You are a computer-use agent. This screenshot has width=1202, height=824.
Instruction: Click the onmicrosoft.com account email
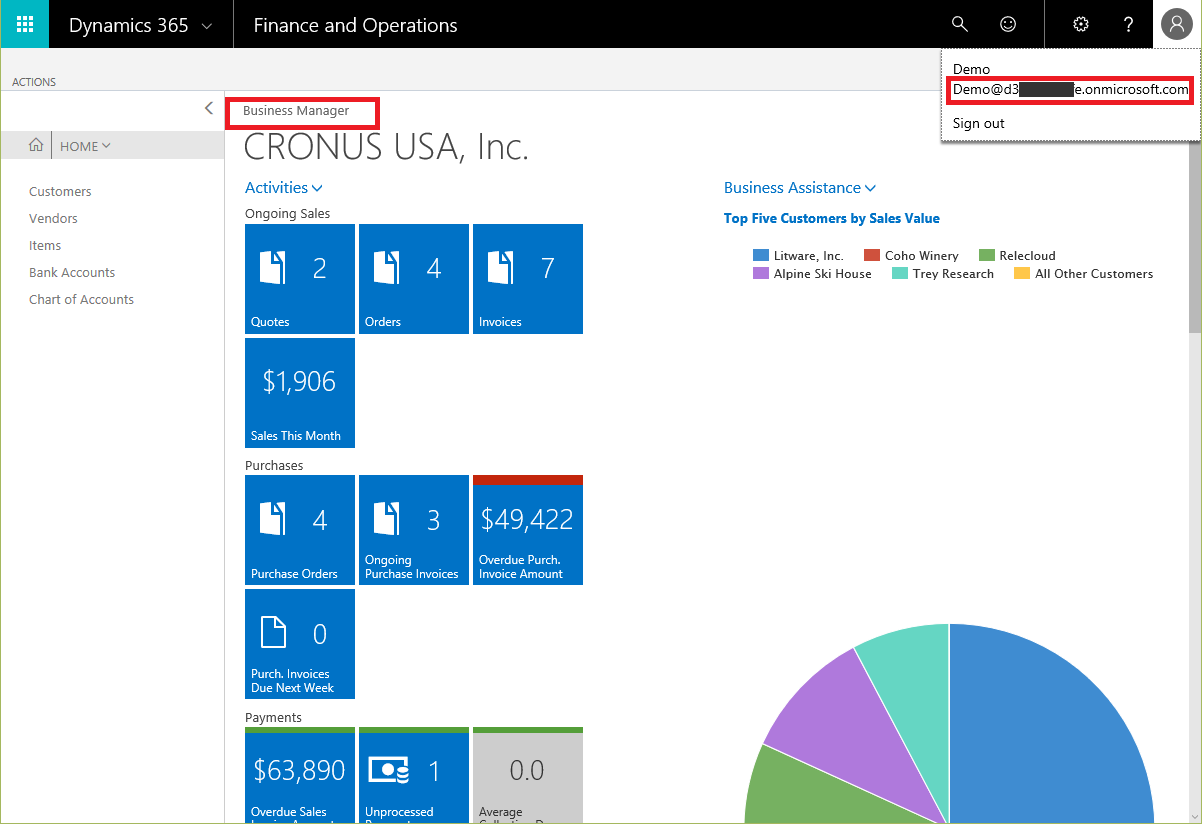[1071, 89]
